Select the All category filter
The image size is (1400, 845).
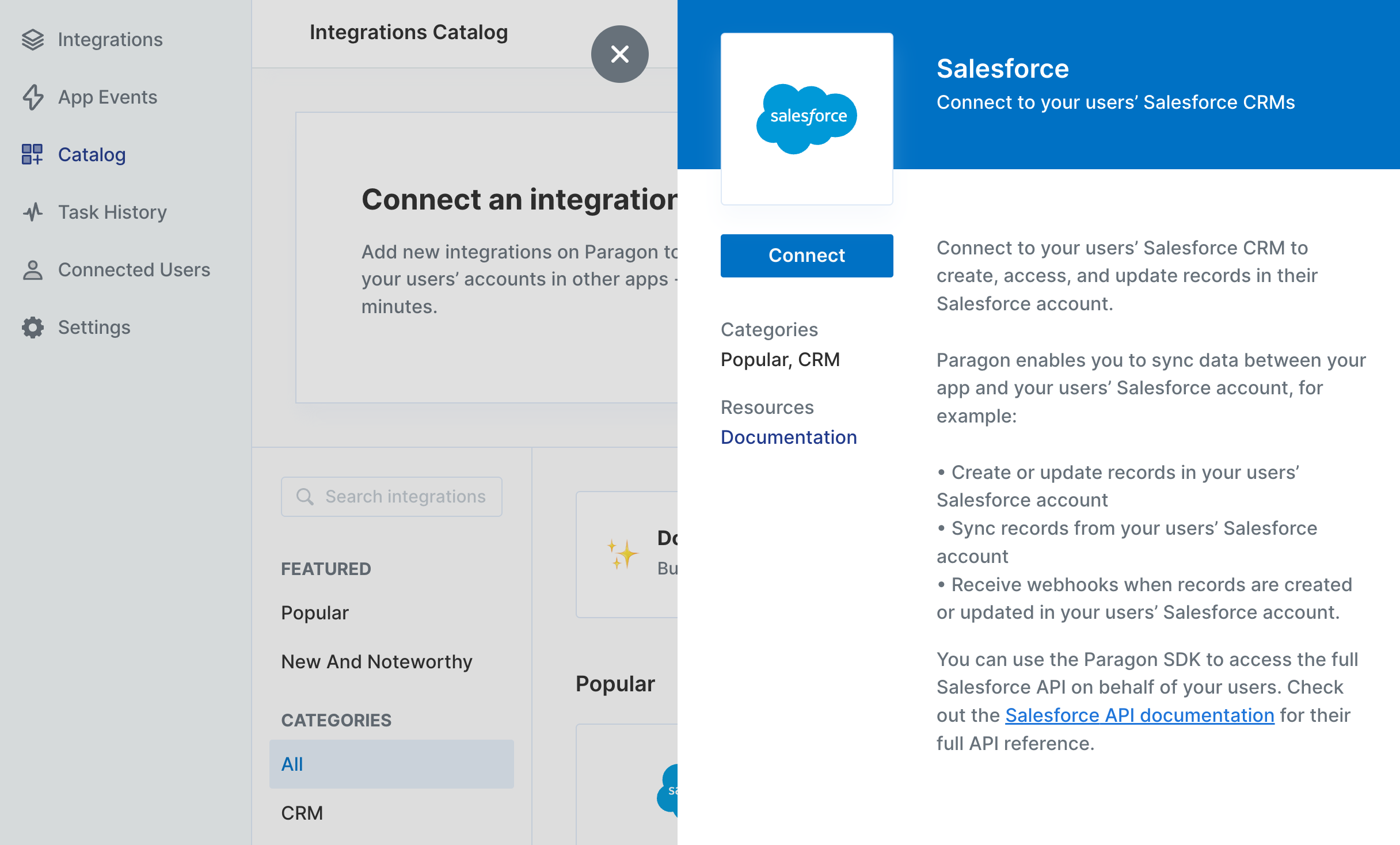pyautogui.click(x=391, y=764)
